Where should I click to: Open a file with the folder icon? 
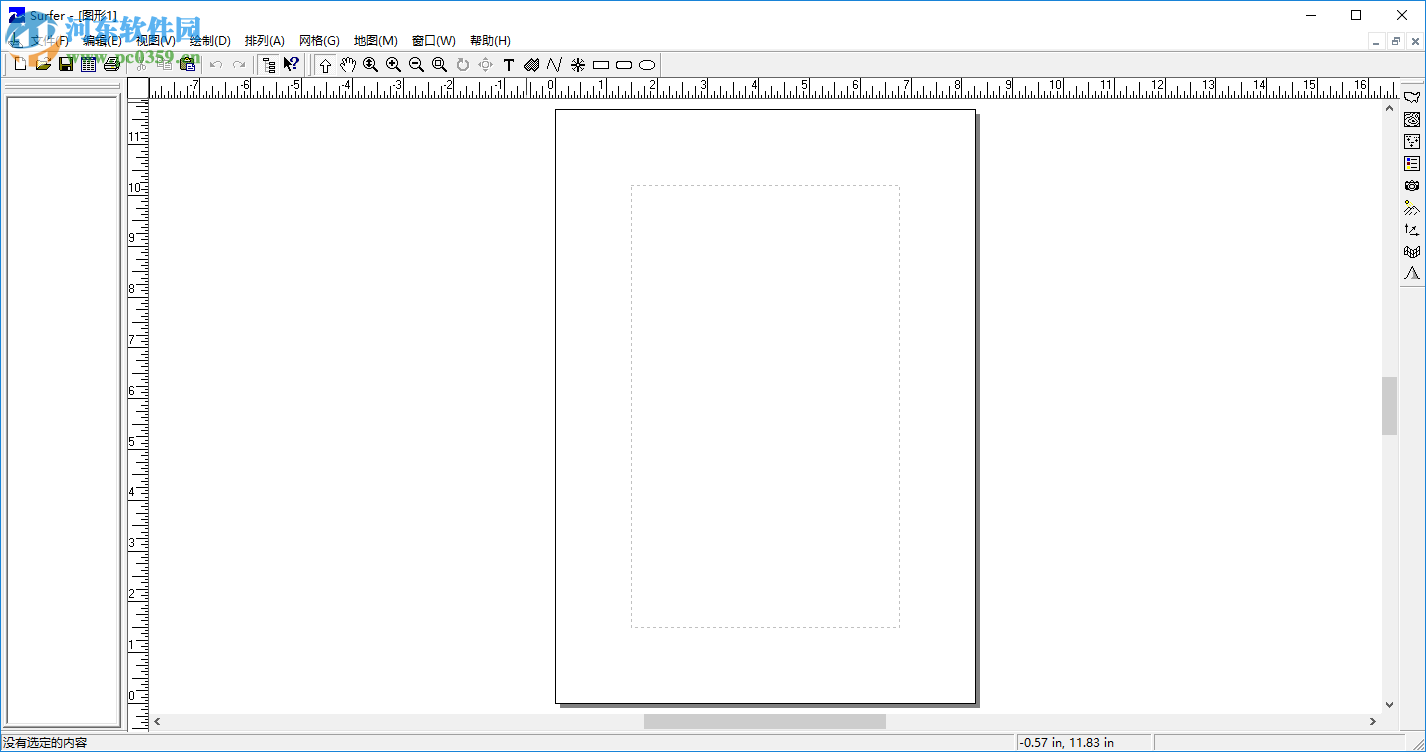coord(43,65)
